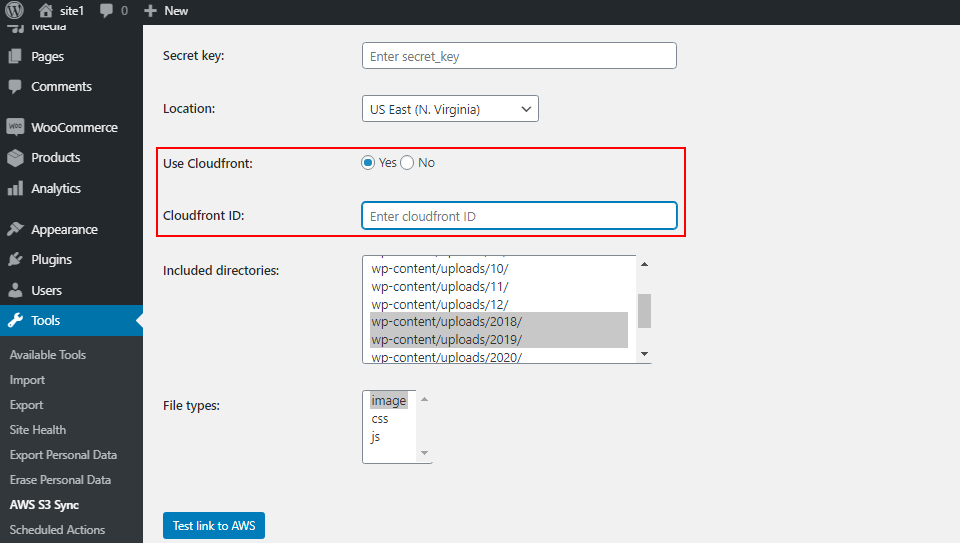The height and width of the screenshot is (543, 960).
Task: Open the WordPress logo menu
Action: (14, 10)
